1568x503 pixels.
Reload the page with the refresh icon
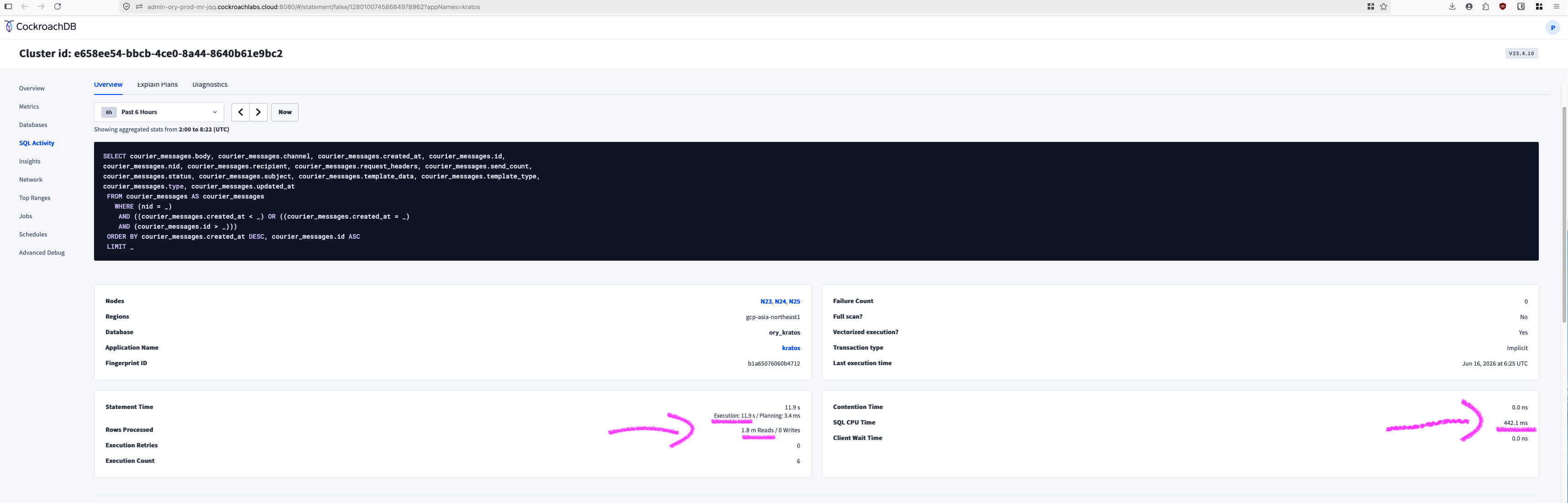pos(57,7)
